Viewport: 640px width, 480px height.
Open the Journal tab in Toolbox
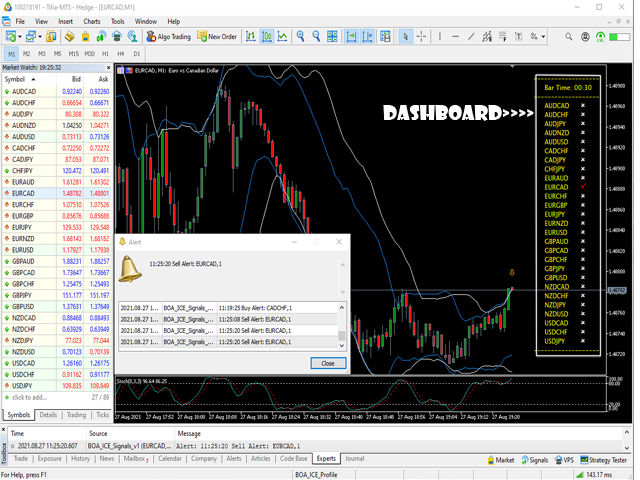[x=354, y=459]
